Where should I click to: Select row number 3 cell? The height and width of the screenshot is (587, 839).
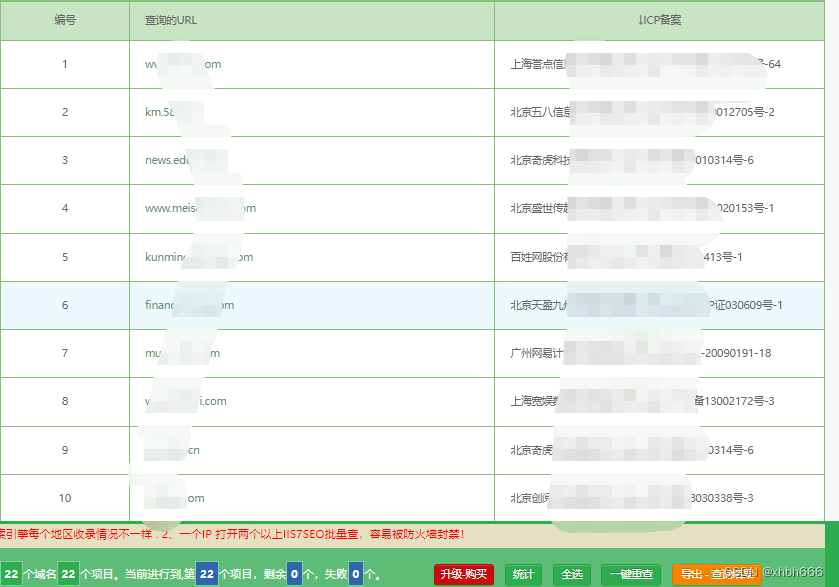[x=65, y=161]
